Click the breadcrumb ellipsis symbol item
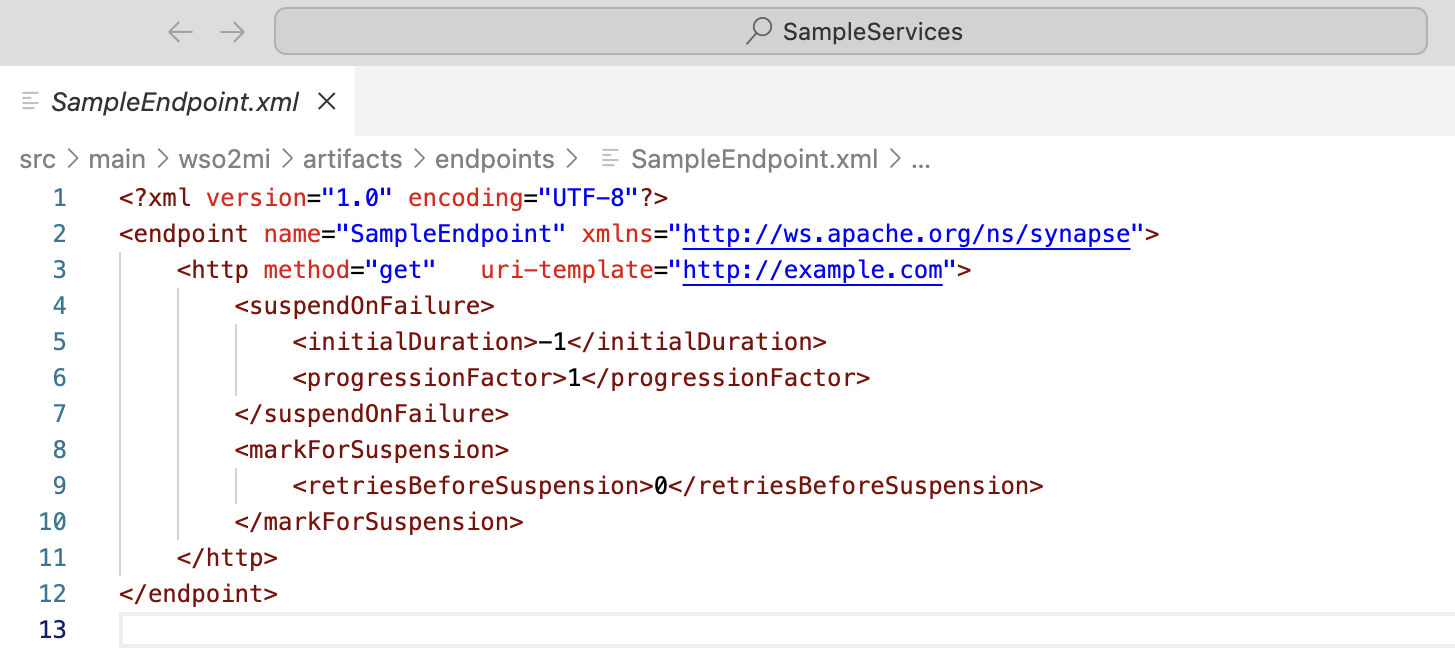 pos(922,159)
